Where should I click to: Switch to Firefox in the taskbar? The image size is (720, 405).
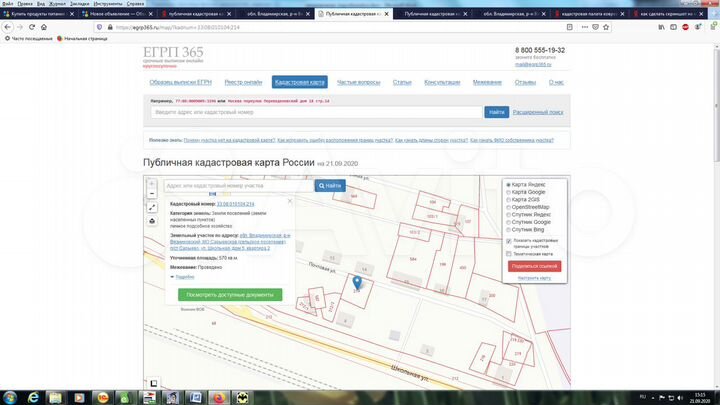point(219,398)
